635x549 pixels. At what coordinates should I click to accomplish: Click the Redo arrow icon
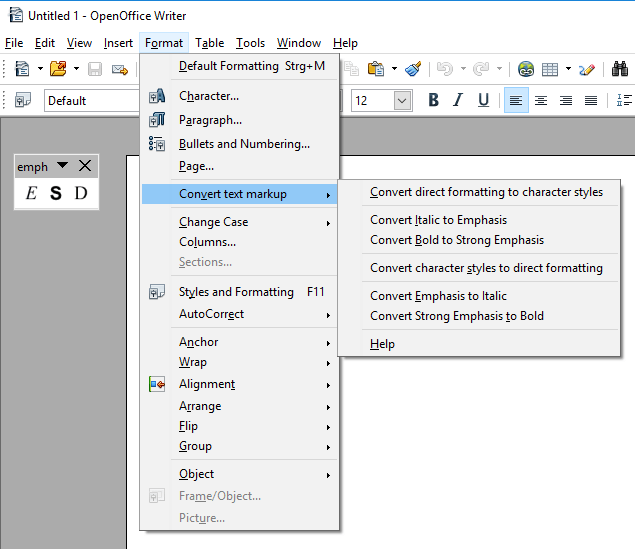[481, 69]
